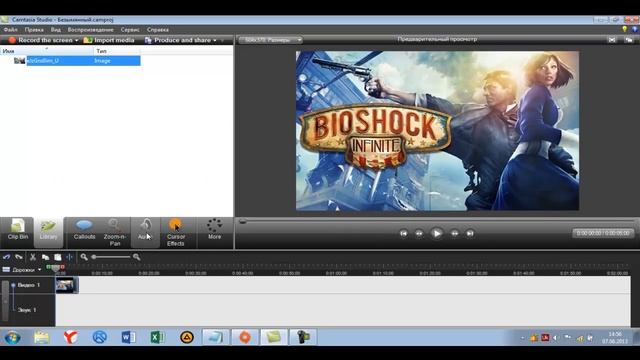Jump to previous clip in preview
Image resolution: width=640 pixels, height=360 pixels.
point(403,233)
